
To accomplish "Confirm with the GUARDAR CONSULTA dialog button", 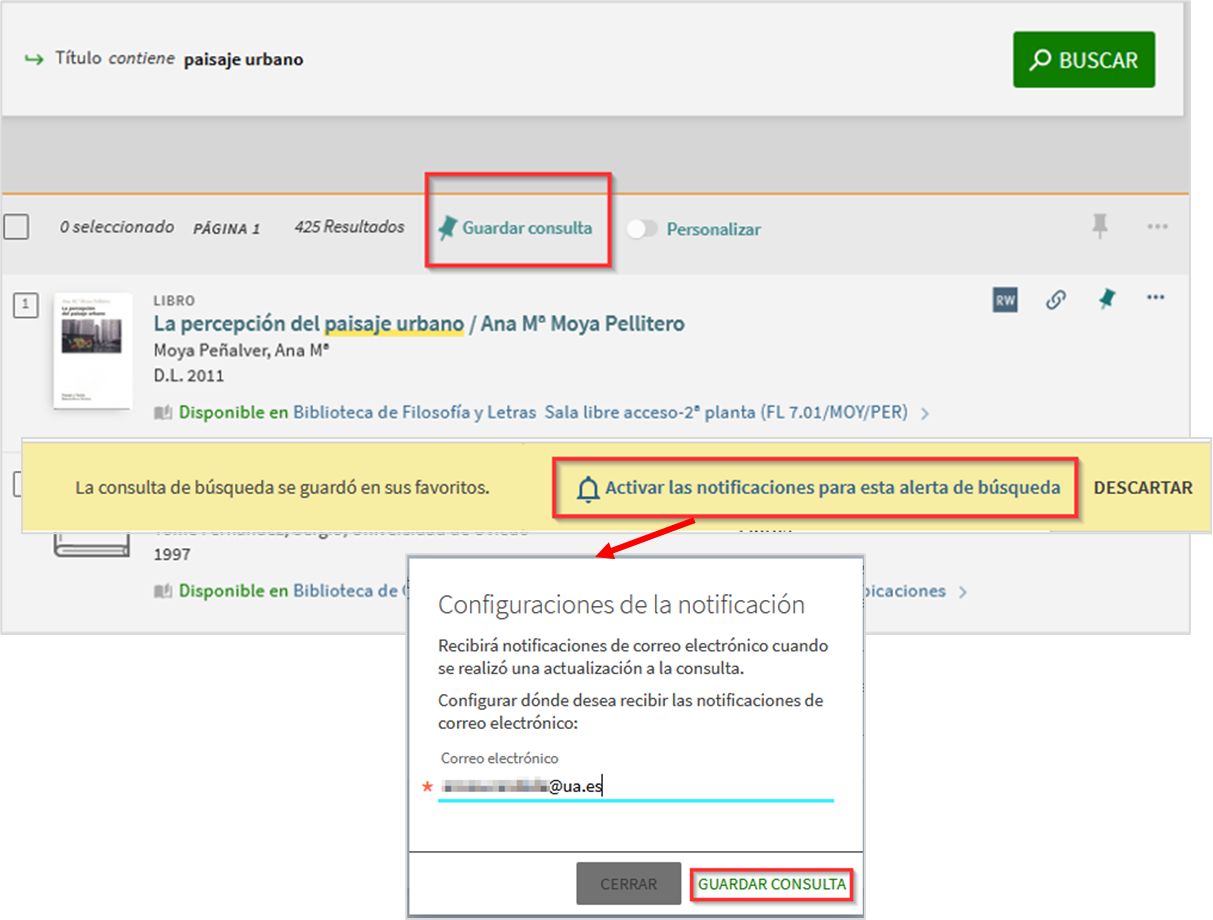I will pos(772,885).
